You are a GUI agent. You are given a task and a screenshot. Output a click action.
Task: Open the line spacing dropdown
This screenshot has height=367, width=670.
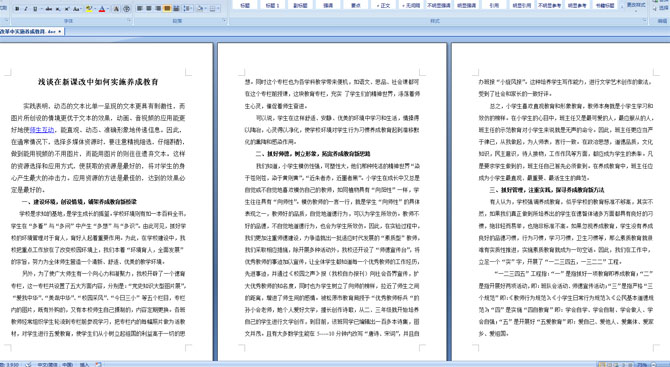[188, 8]
